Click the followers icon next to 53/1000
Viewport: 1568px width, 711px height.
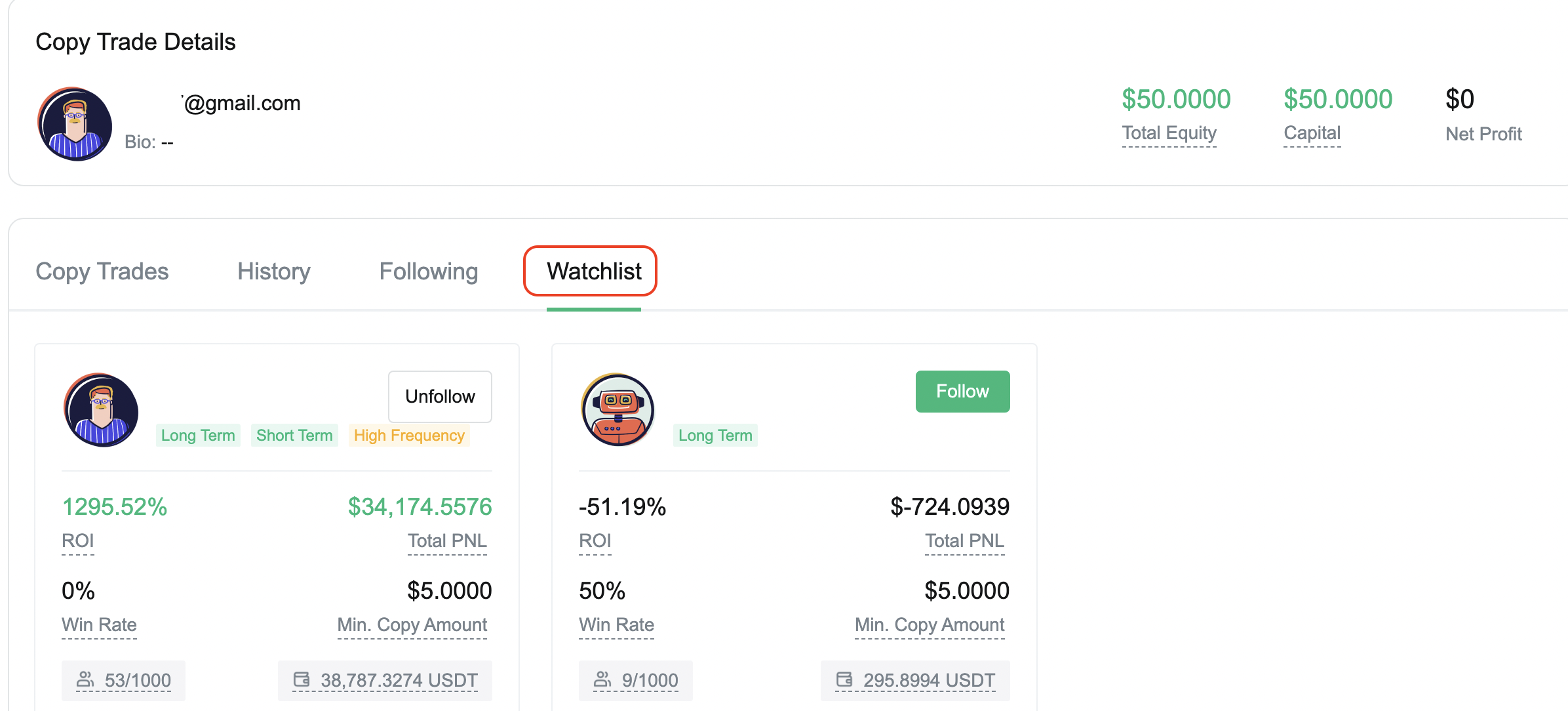pos(85,680)
